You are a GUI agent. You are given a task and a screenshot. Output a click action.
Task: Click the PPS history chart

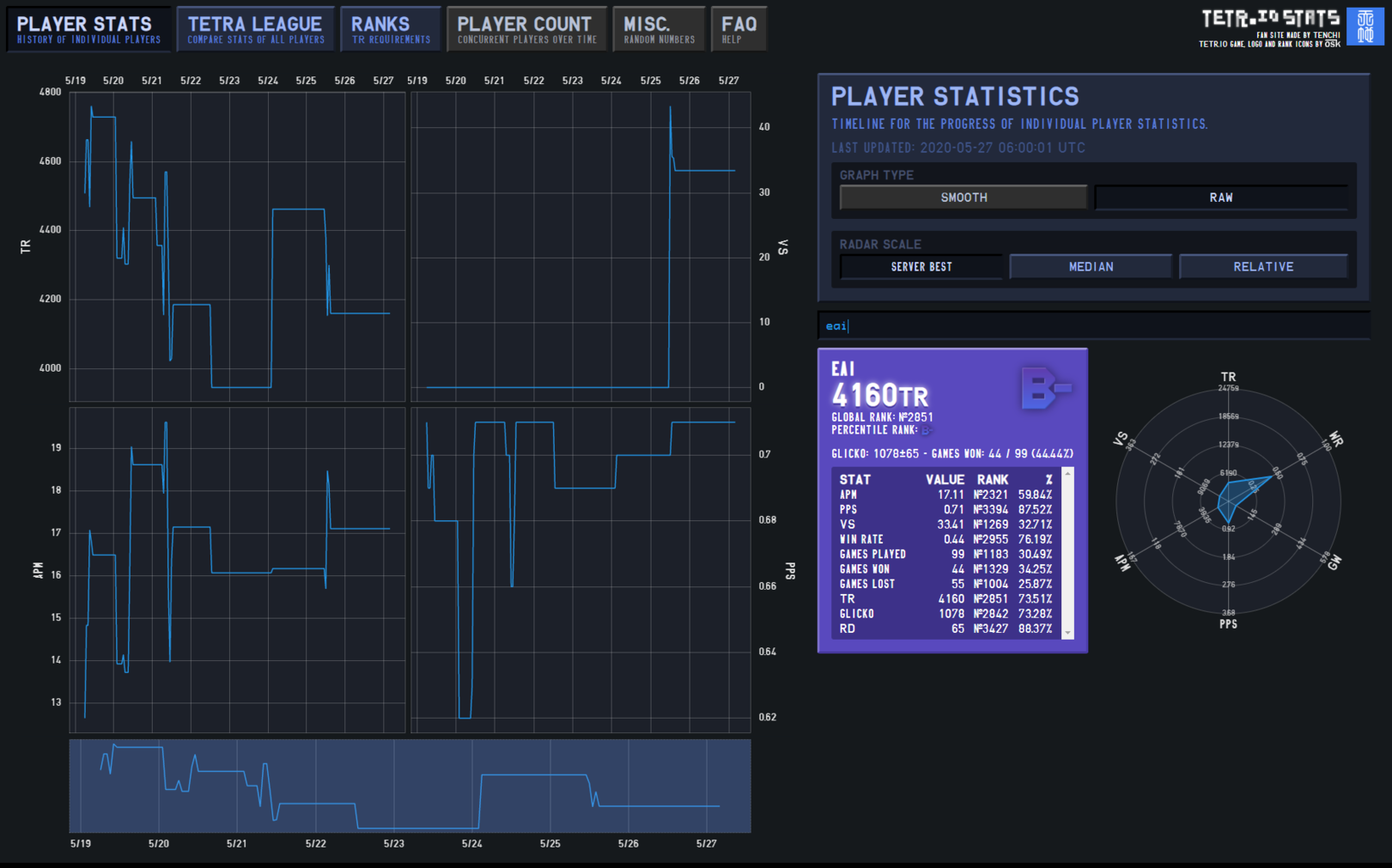581,570
